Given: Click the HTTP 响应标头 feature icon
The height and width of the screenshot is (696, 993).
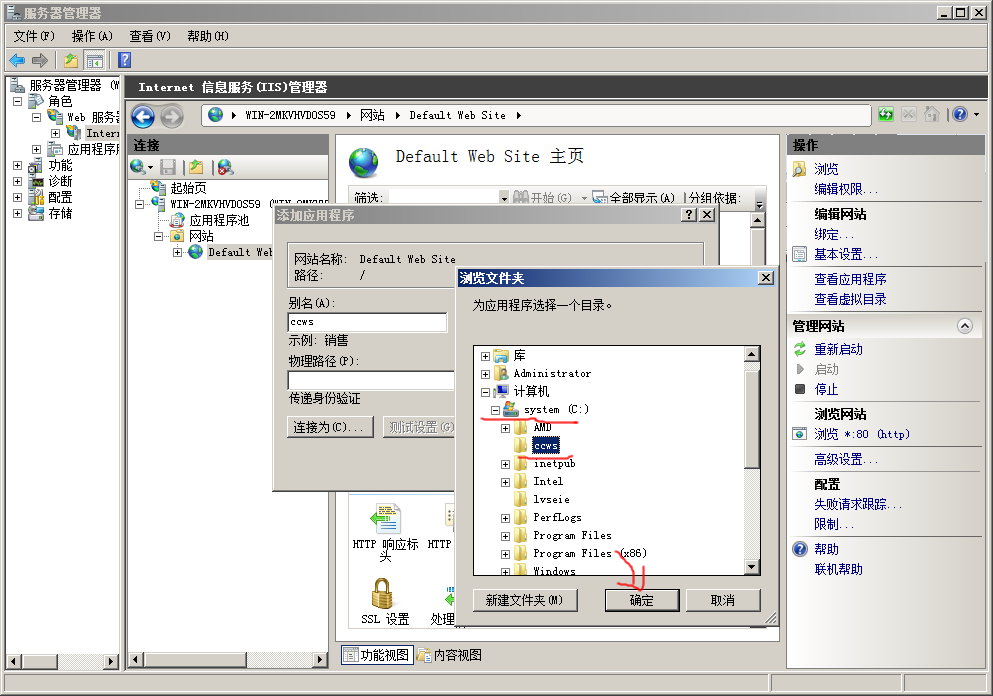Looking at the screenshot, I should pyautogui.click(x=385, y=519).
